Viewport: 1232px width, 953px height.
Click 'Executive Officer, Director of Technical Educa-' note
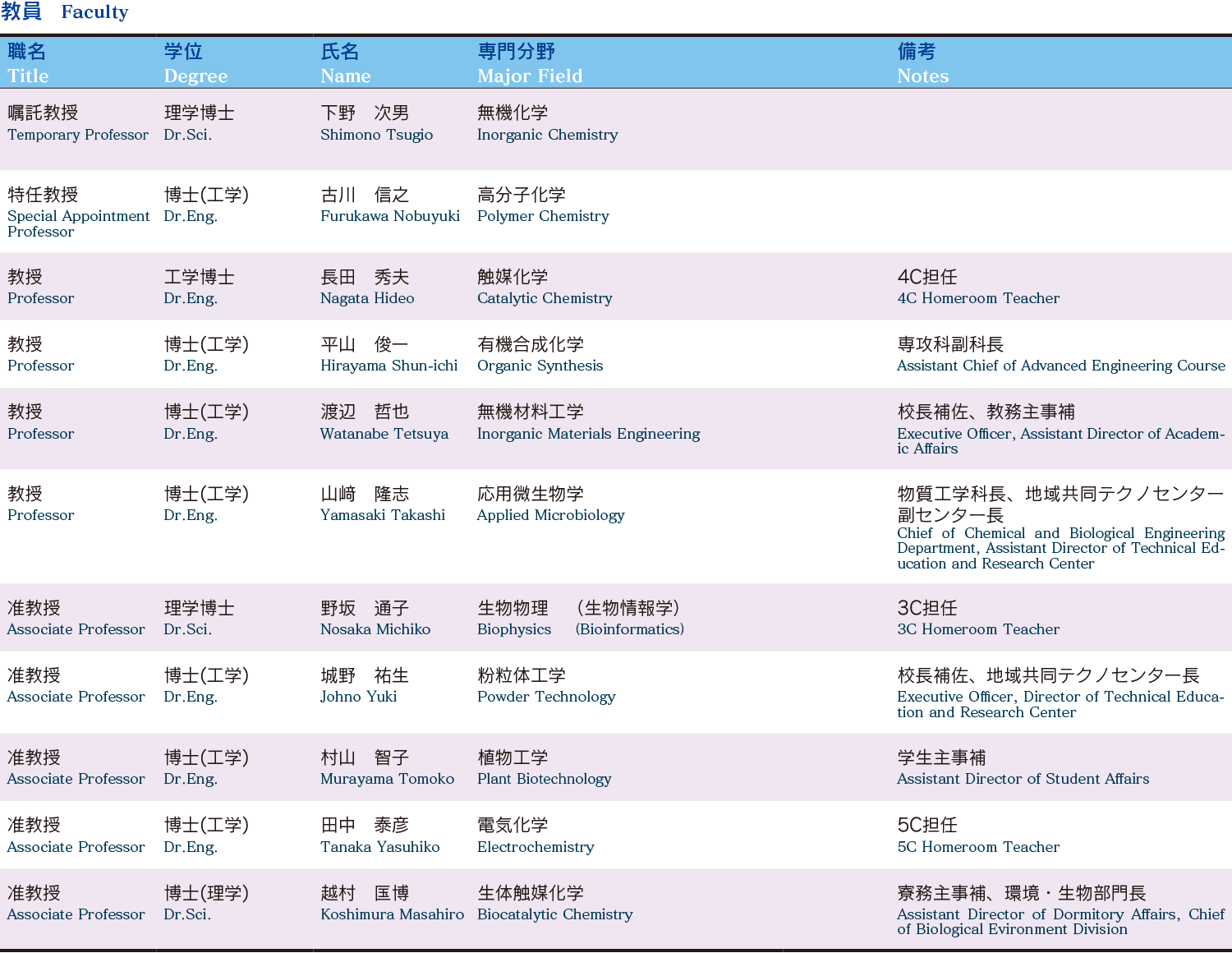(x=1061, y=704)
